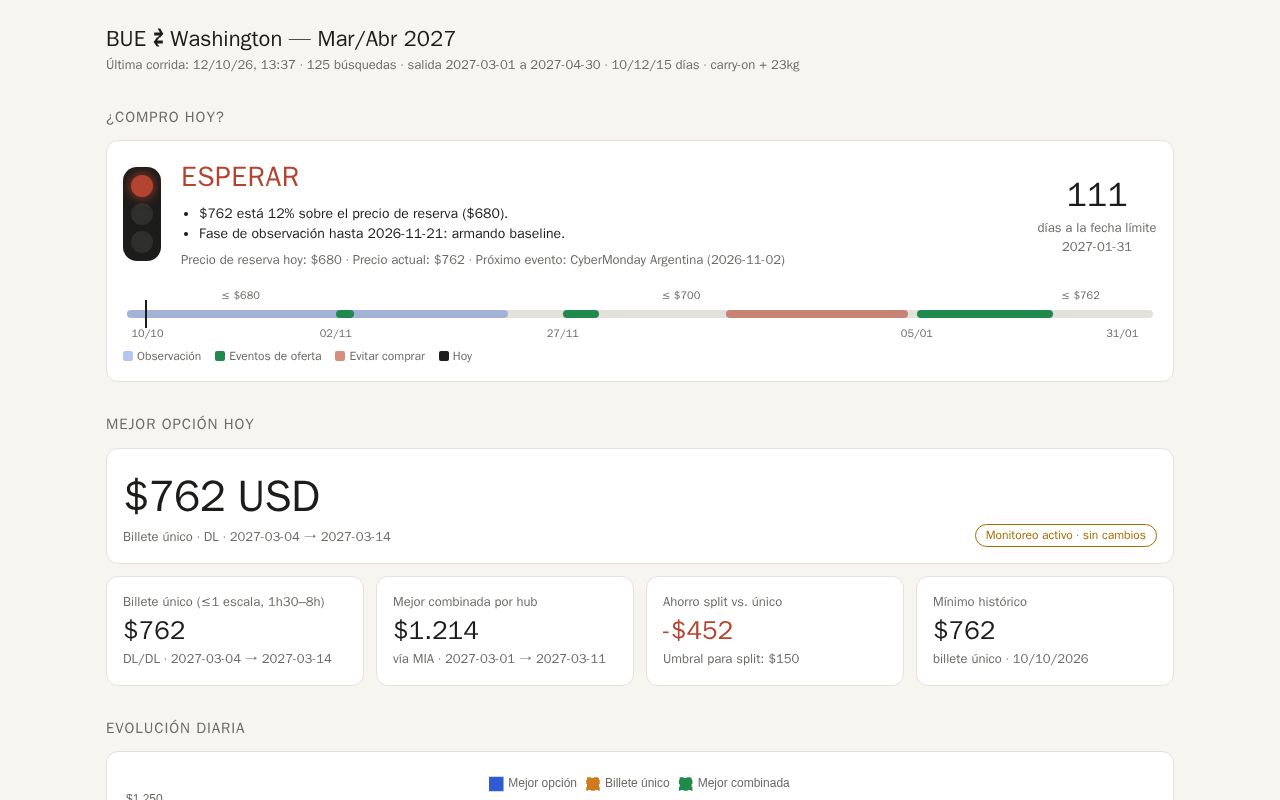Click the 111 days countdown number
Screen dimensions: 1280x800
pyautogui.click(x=1097, y=195)
